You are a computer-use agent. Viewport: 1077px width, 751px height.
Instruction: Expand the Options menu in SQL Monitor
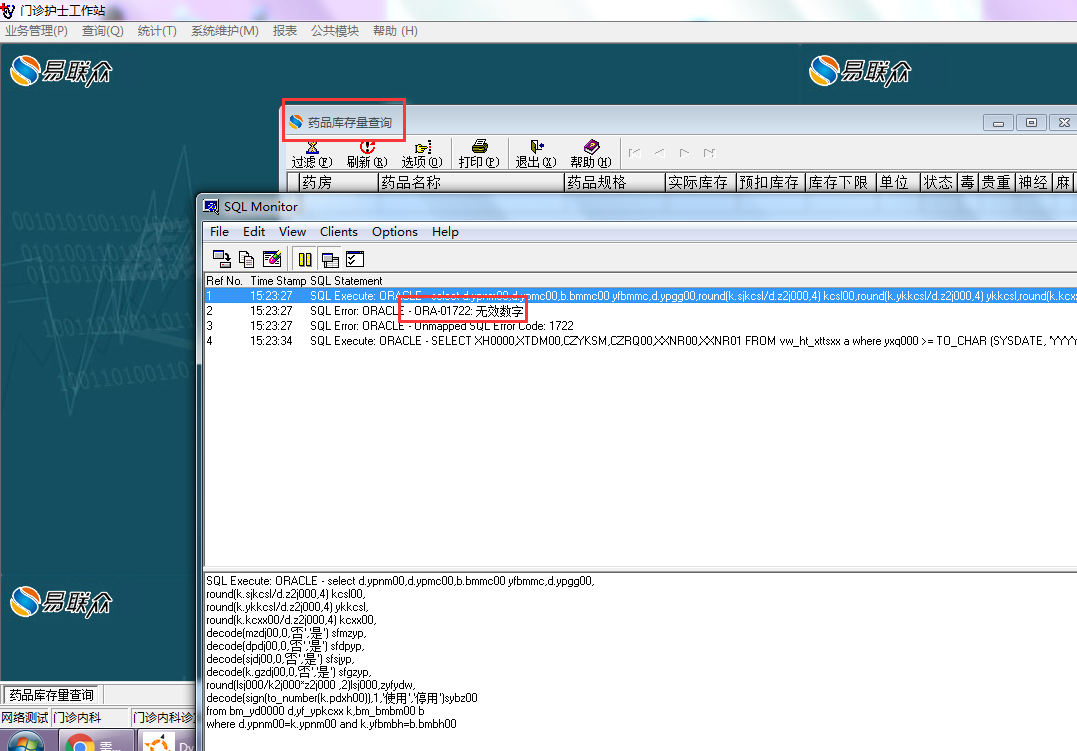(x=395, y=231)
